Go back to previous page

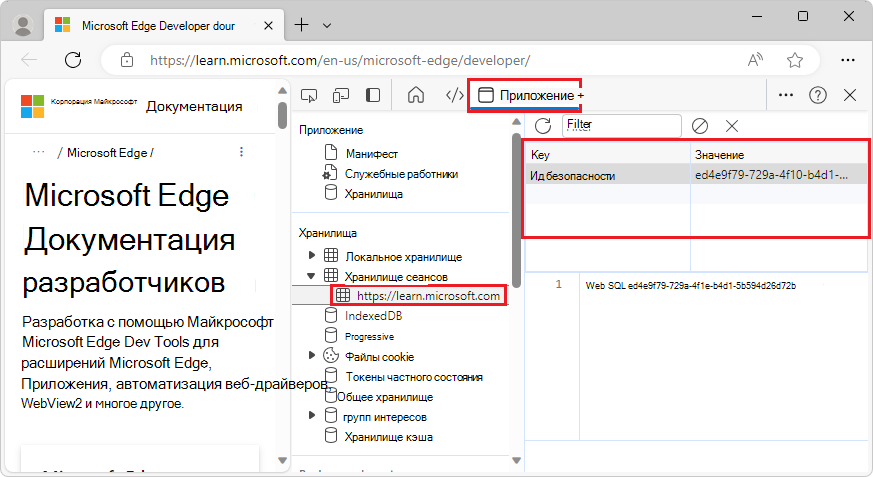29,60
